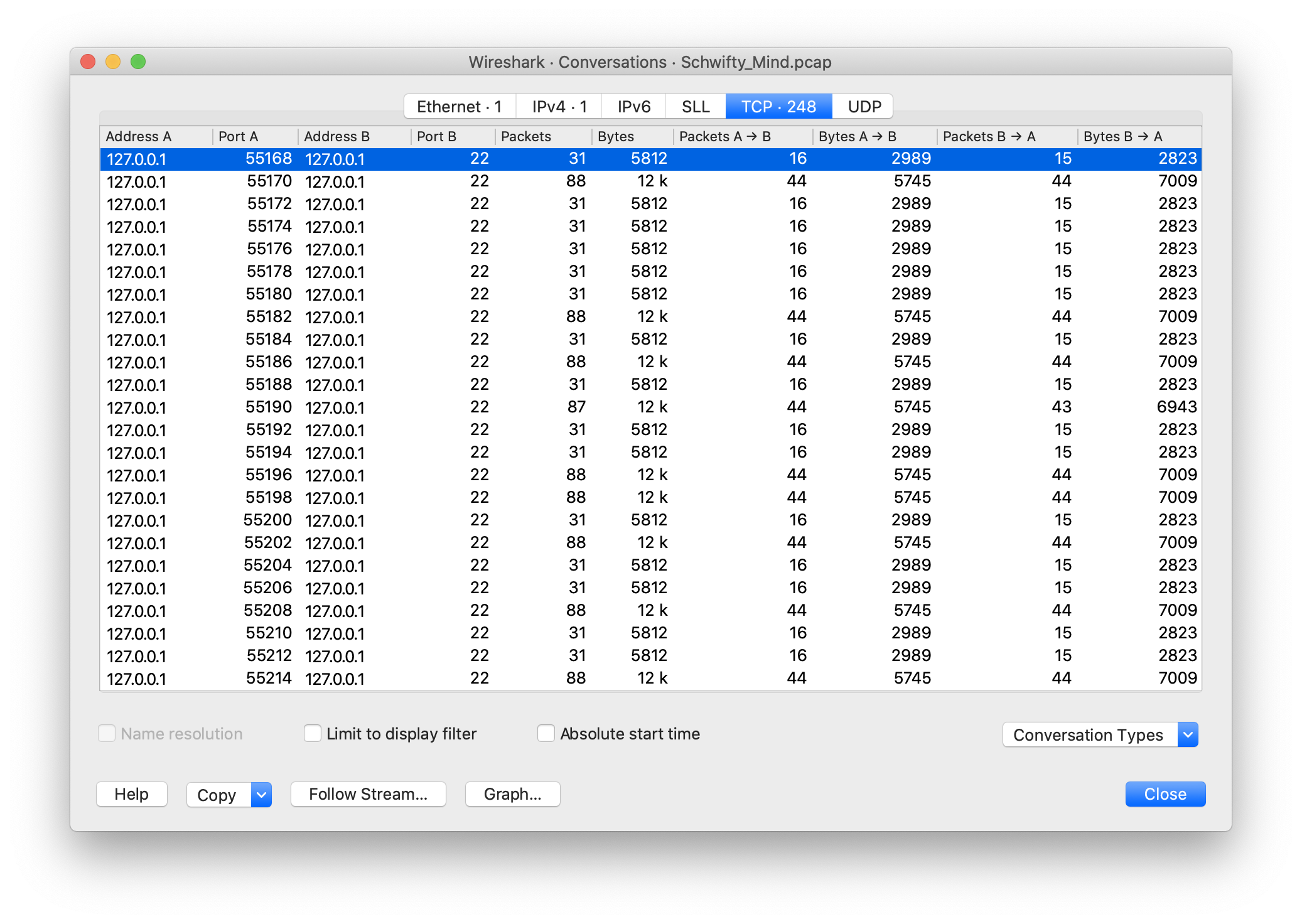Sort by Address B column header
1302x924 pixels.
click(355, 137)
